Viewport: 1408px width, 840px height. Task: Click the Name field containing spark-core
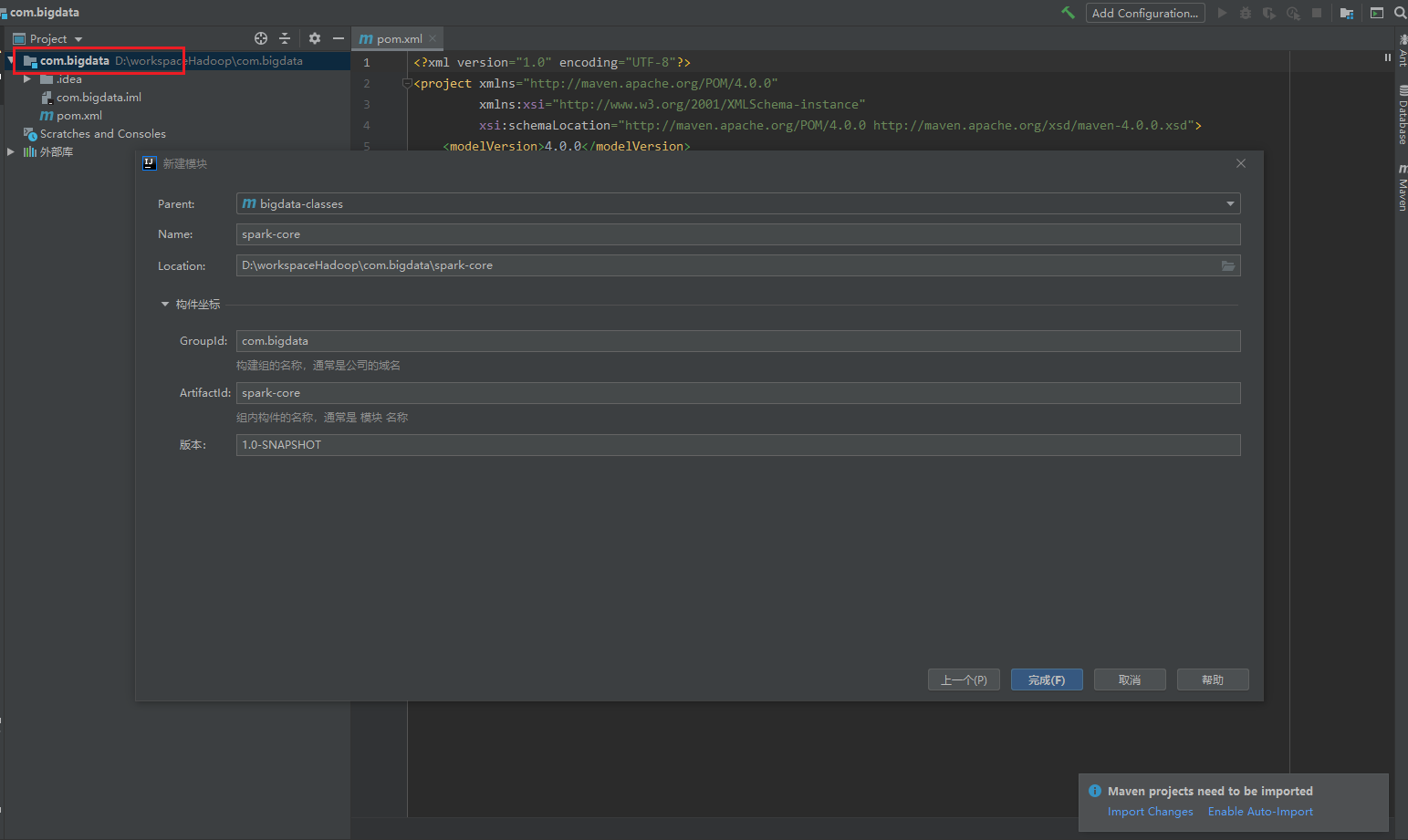(738, 234)
